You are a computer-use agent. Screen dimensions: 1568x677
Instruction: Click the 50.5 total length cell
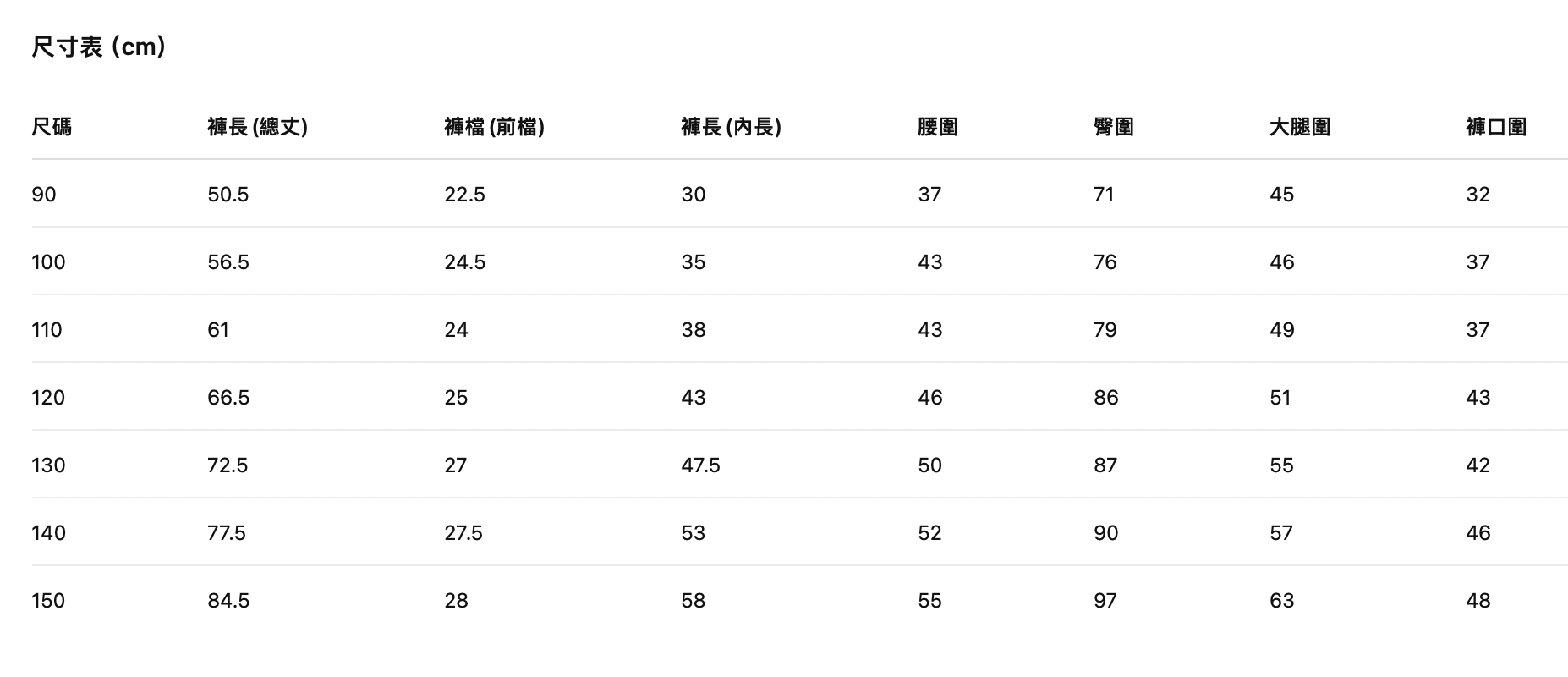[x=228, y=195]
